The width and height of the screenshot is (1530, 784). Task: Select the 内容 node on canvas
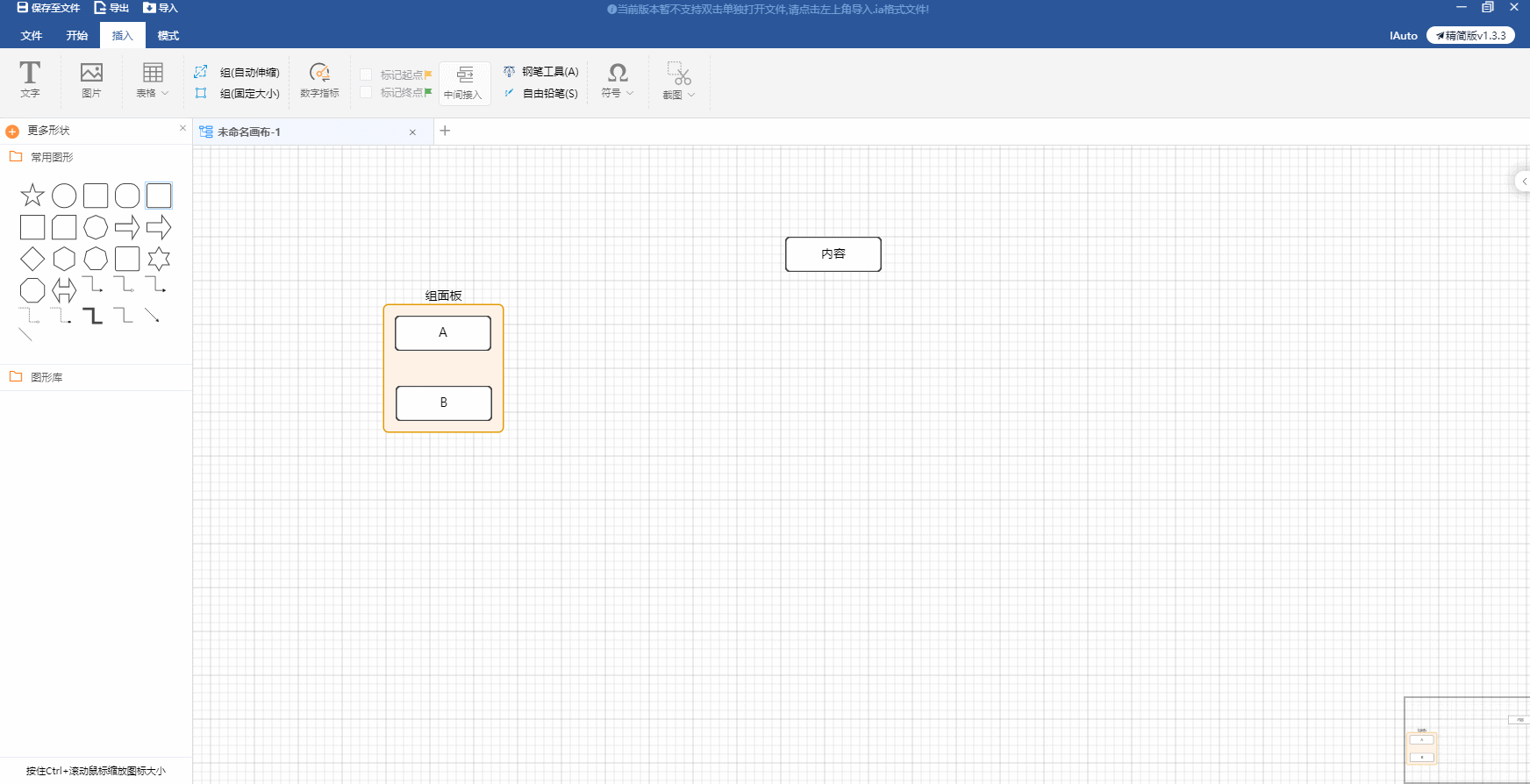click(833, 254)
